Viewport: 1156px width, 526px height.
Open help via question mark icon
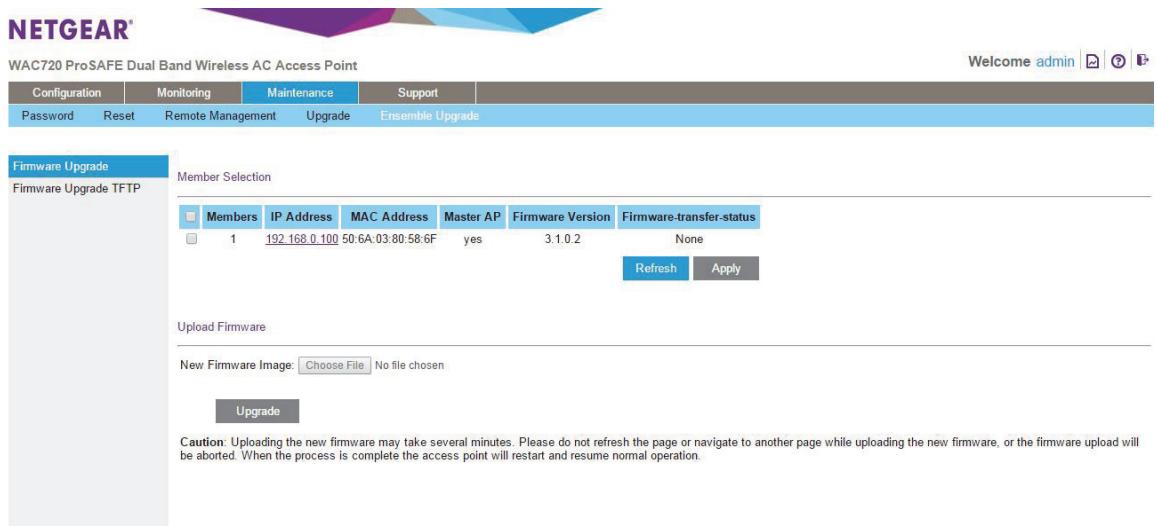point(1118,62)
